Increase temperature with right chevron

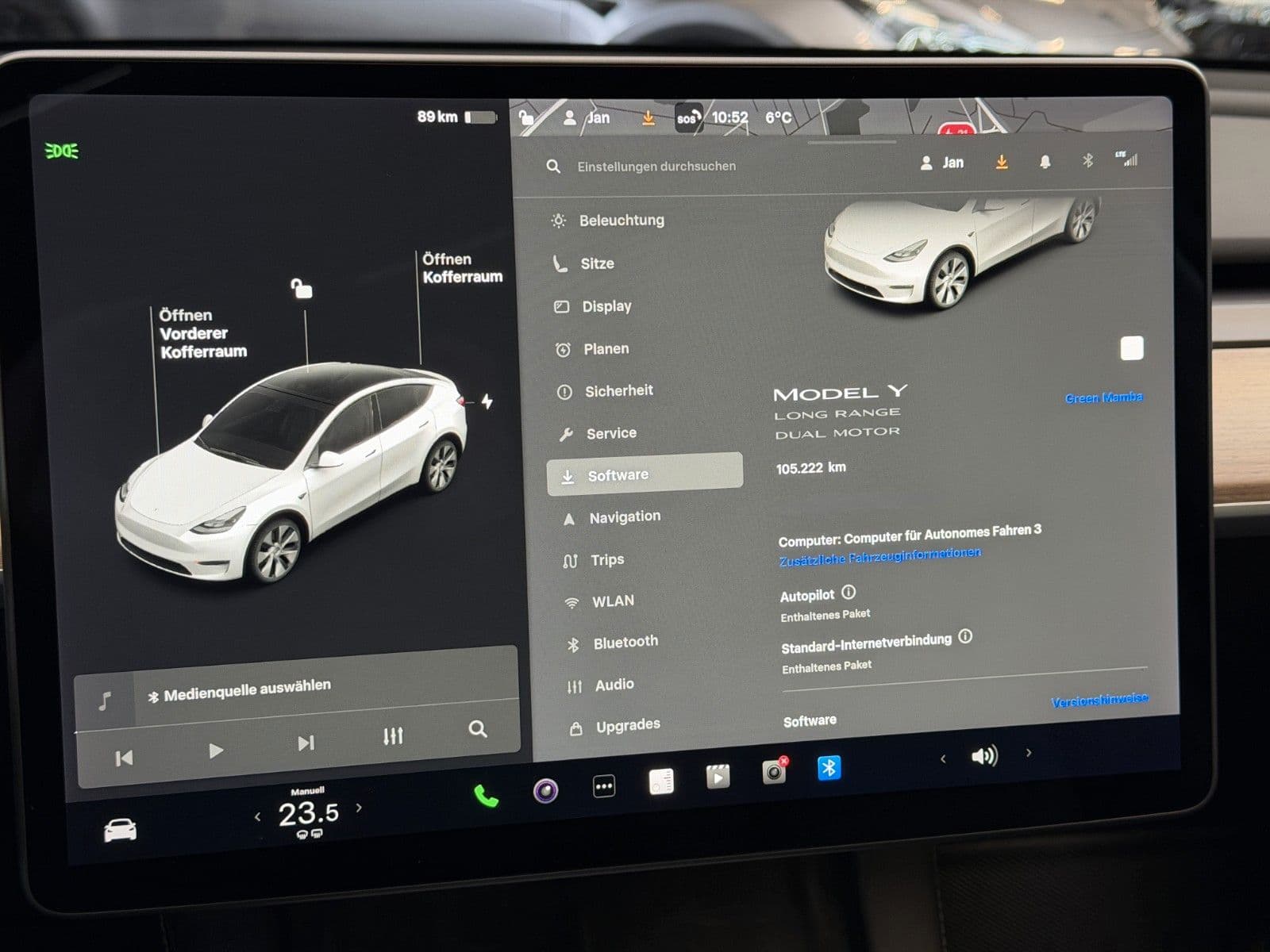(360, 808)
